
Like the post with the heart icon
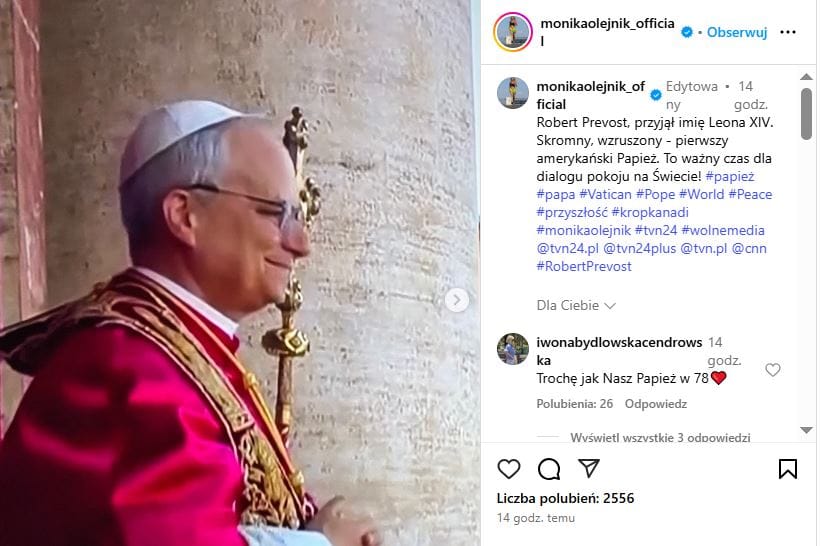[508, 469]
